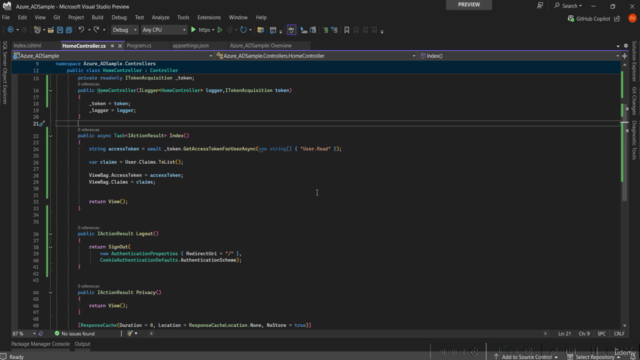Viewport: 640px width, 360px height.
Task: Click the share icon next to GitHub Copilot
Action: click(x=617, y=18)
